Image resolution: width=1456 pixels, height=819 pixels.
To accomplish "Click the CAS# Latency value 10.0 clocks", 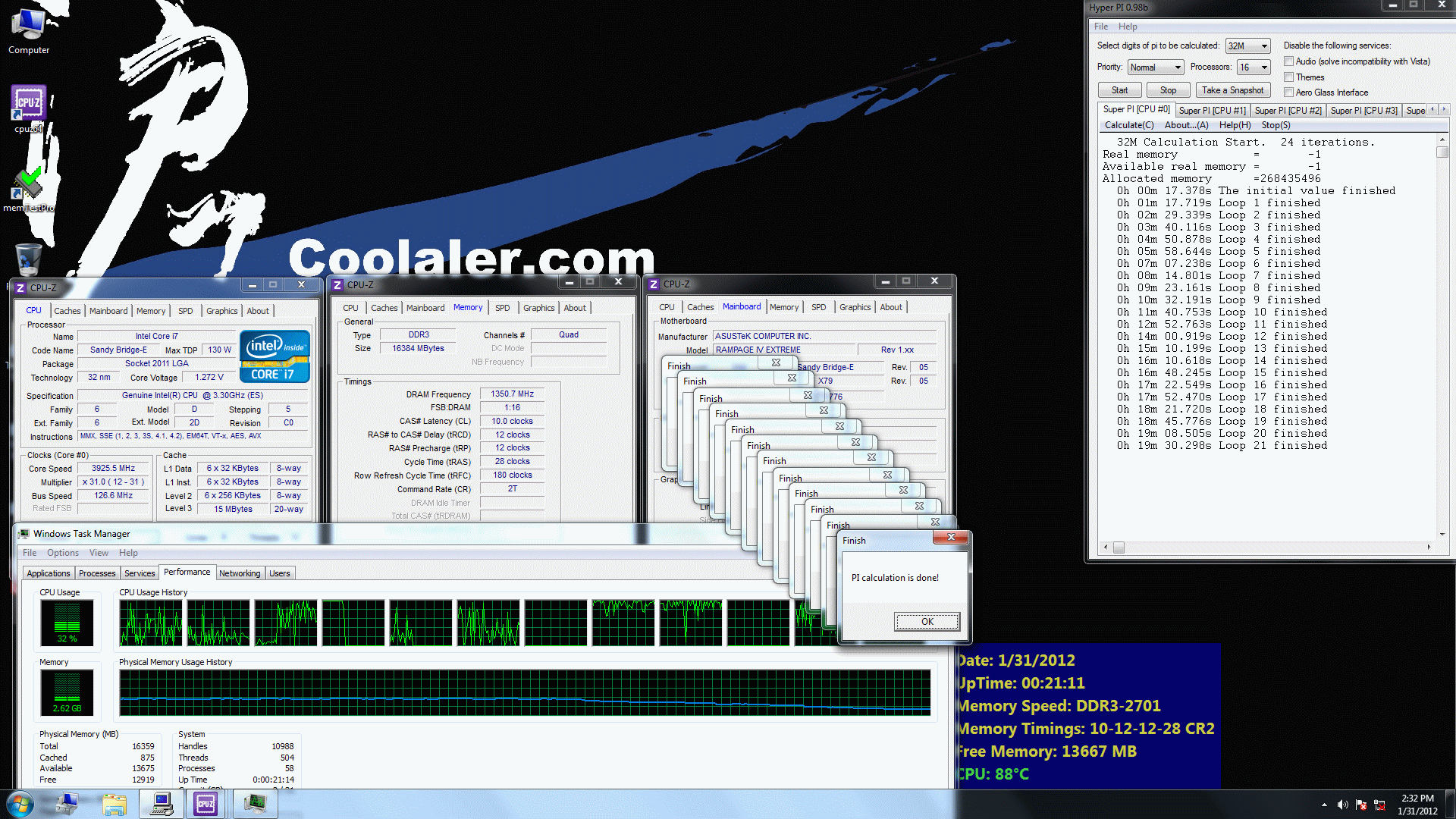I will point(512,422).
